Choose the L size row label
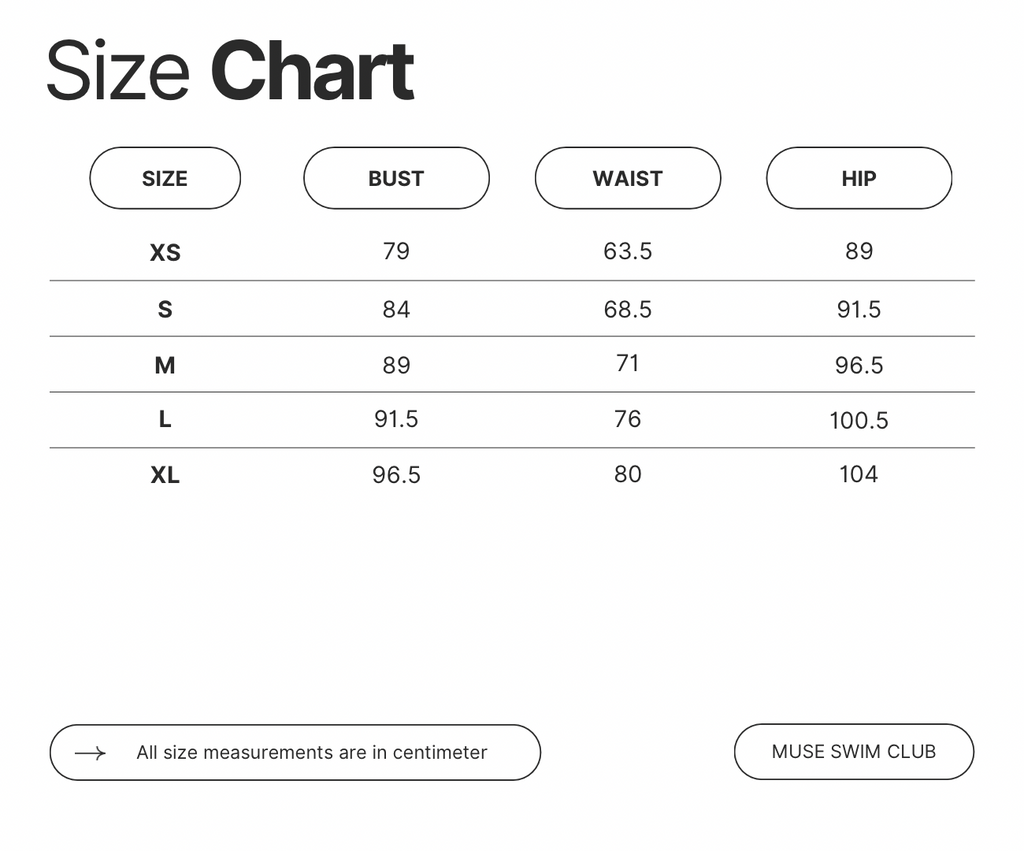 tap(165, 419)
